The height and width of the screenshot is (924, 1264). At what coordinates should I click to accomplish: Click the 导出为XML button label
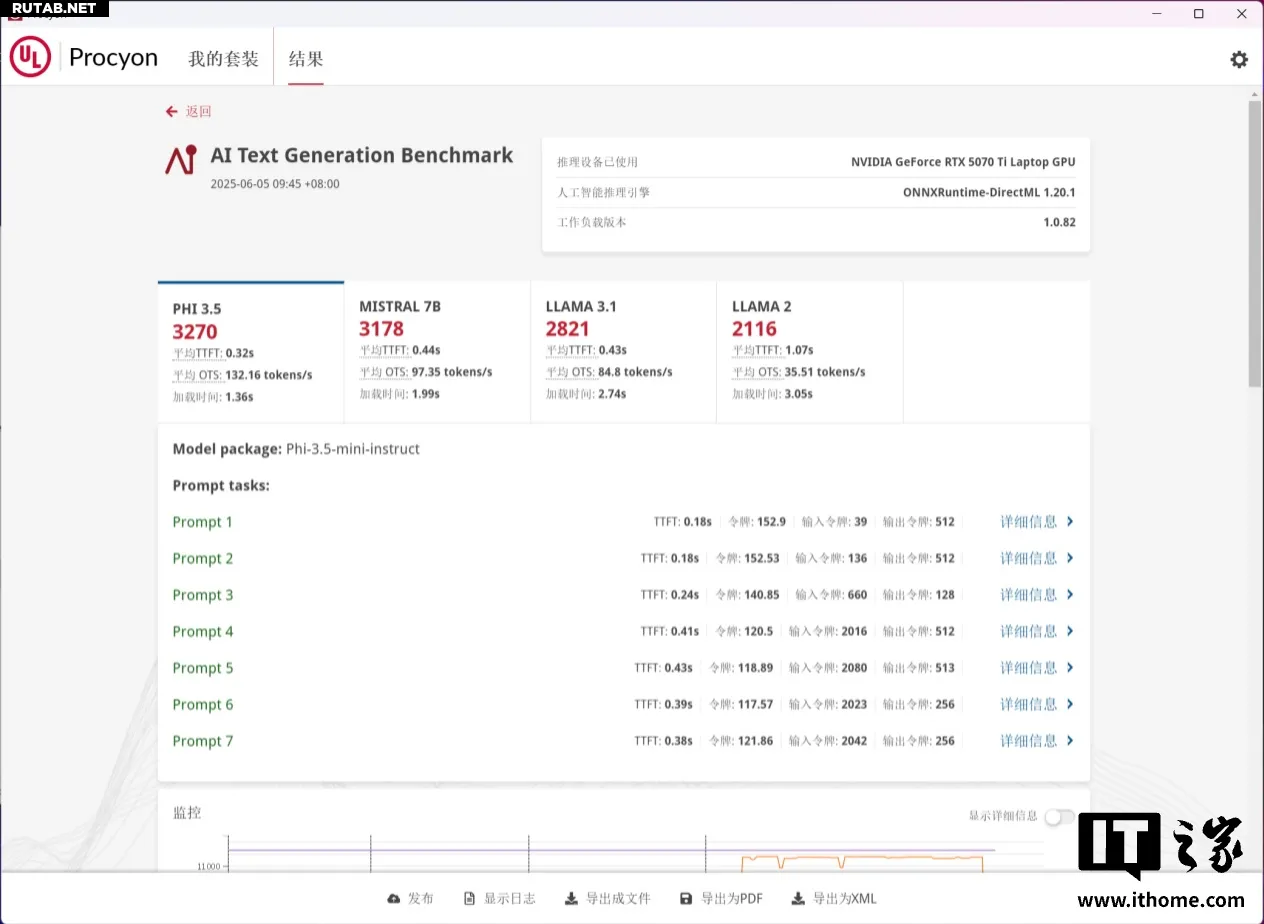[x=845, y=899]
